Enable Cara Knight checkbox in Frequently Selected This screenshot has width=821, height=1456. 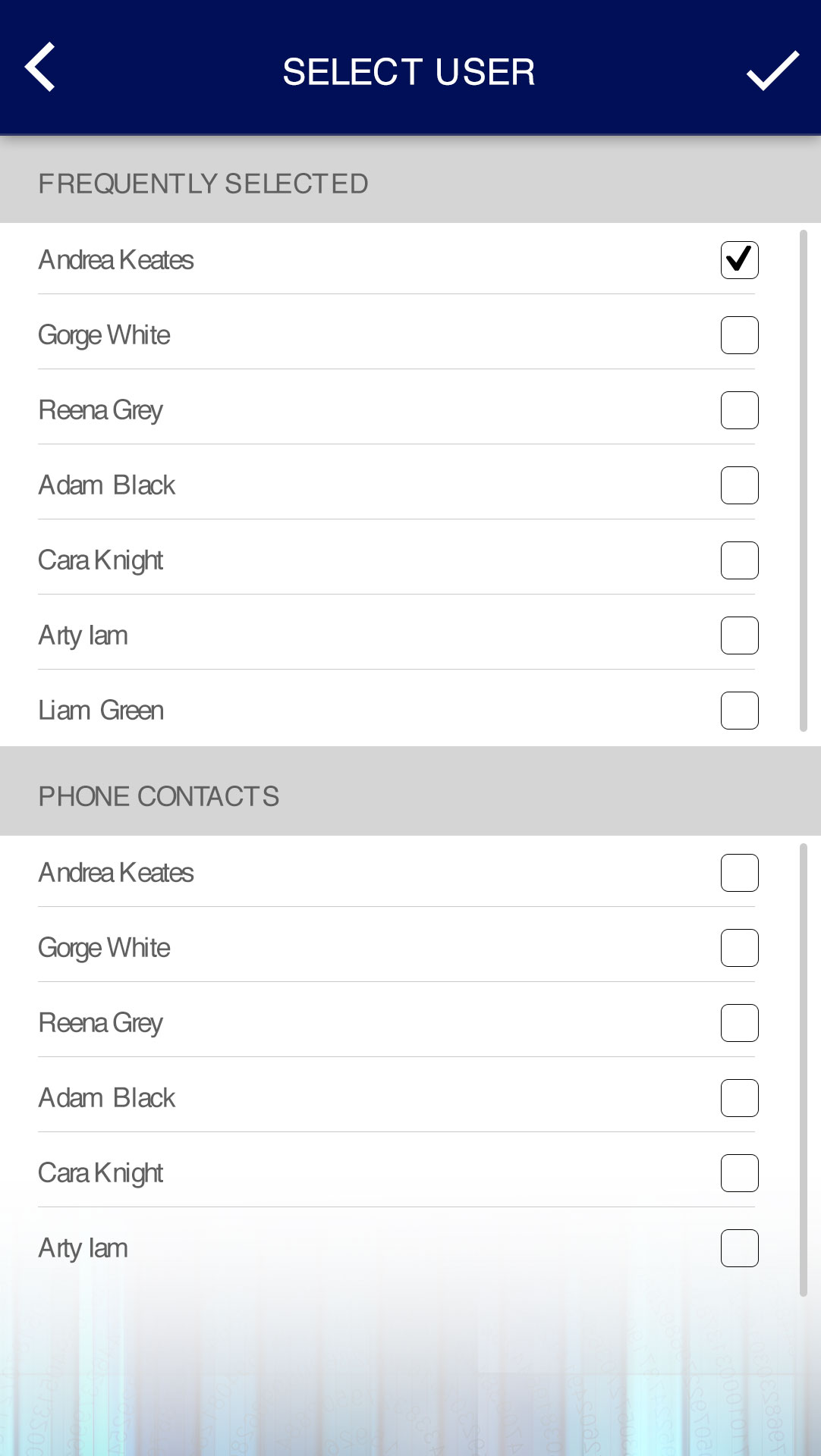point(739,560)
